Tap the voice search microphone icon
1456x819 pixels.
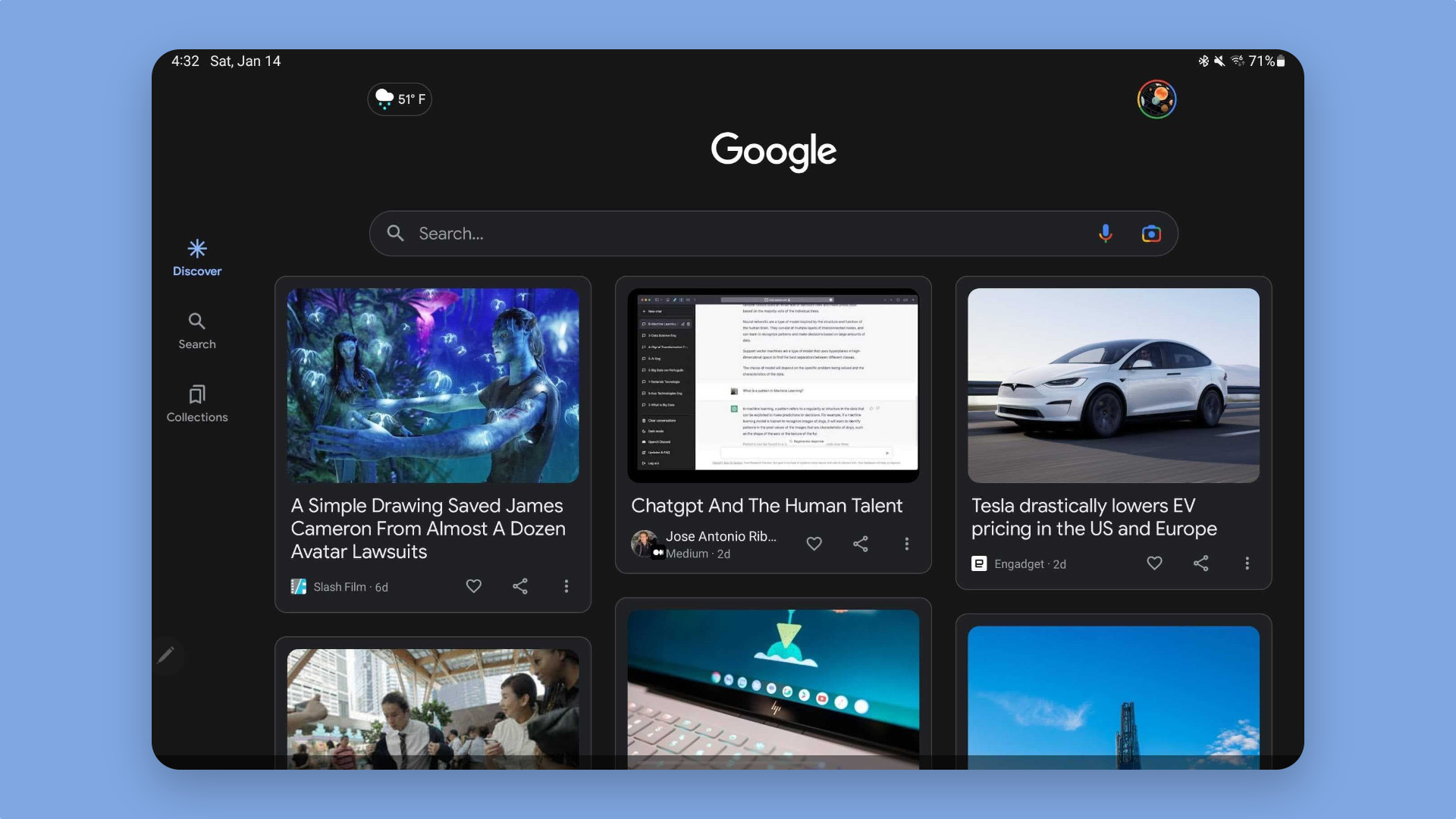pyautogui.click(x=1105, y=234)
